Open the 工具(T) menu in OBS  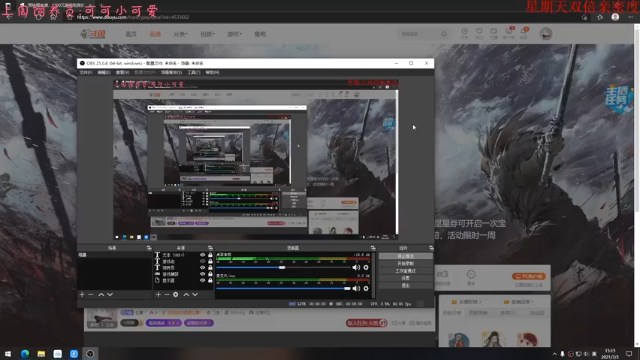coord(194,72)
